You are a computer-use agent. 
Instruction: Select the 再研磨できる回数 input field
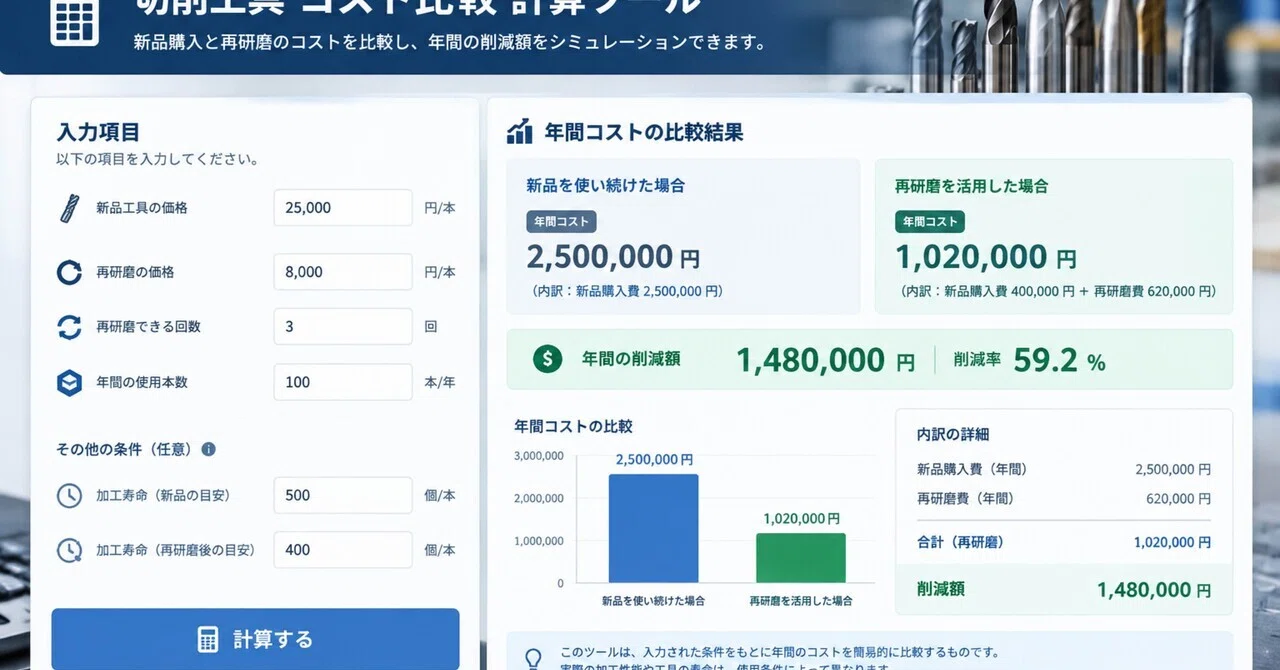[x=343, y=327]
